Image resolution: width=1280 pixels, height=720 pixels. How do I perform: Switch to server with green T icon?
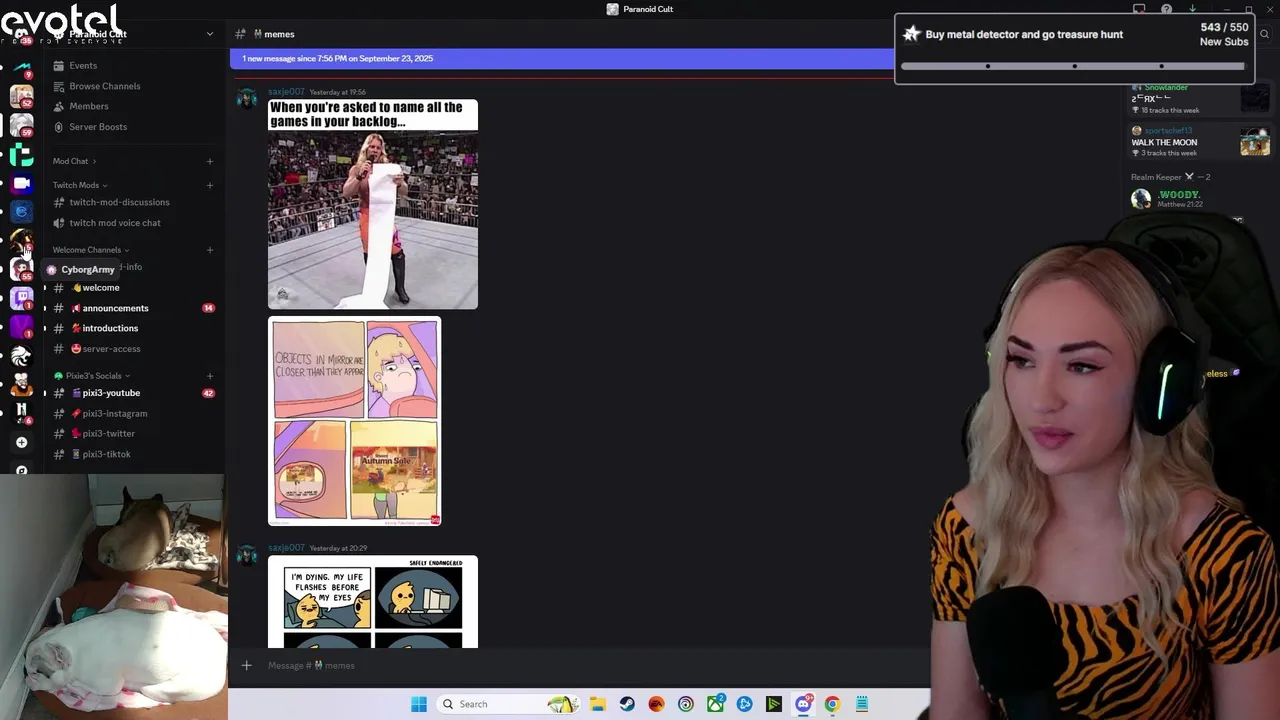22,155
